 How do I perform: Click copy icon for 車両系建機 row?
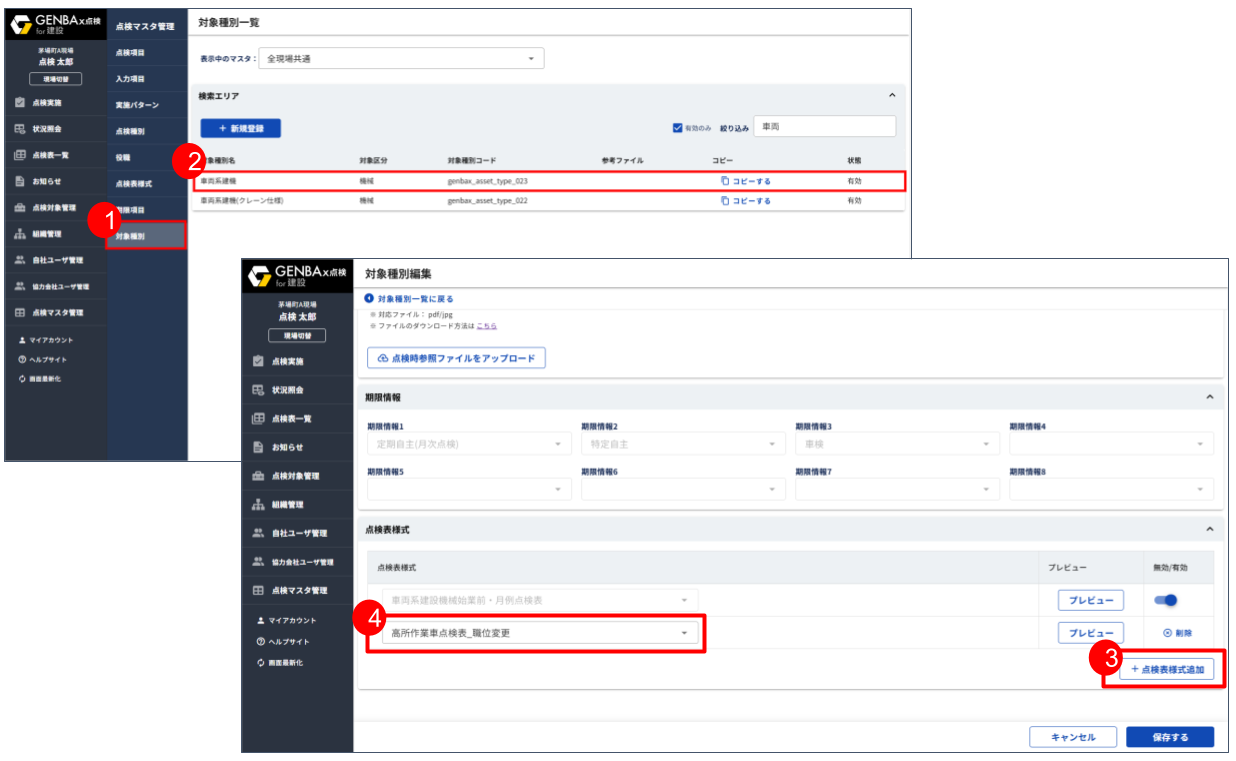725,181
